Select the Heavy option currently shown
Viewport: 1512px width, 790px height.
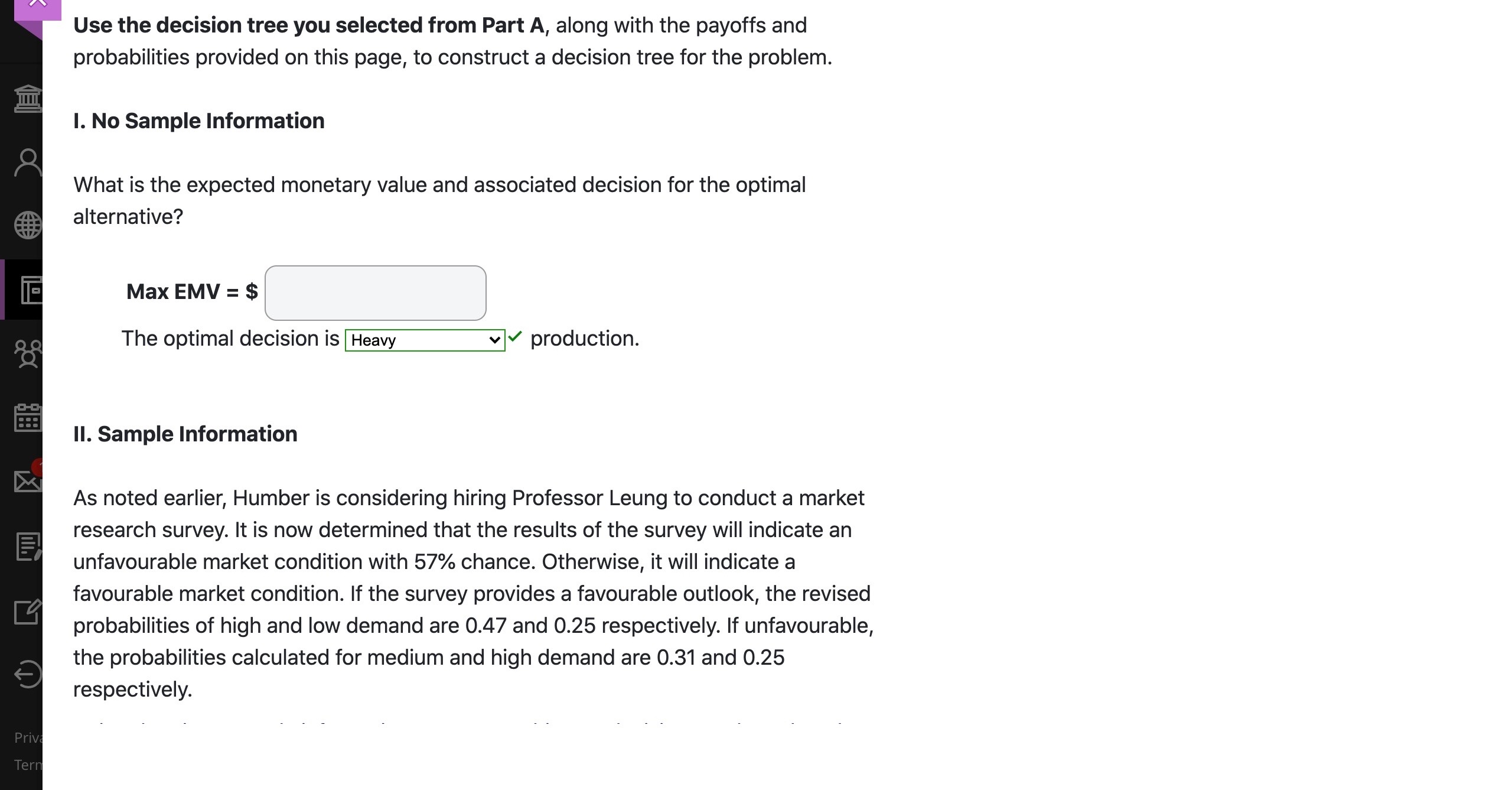click(x=390, y=340)
